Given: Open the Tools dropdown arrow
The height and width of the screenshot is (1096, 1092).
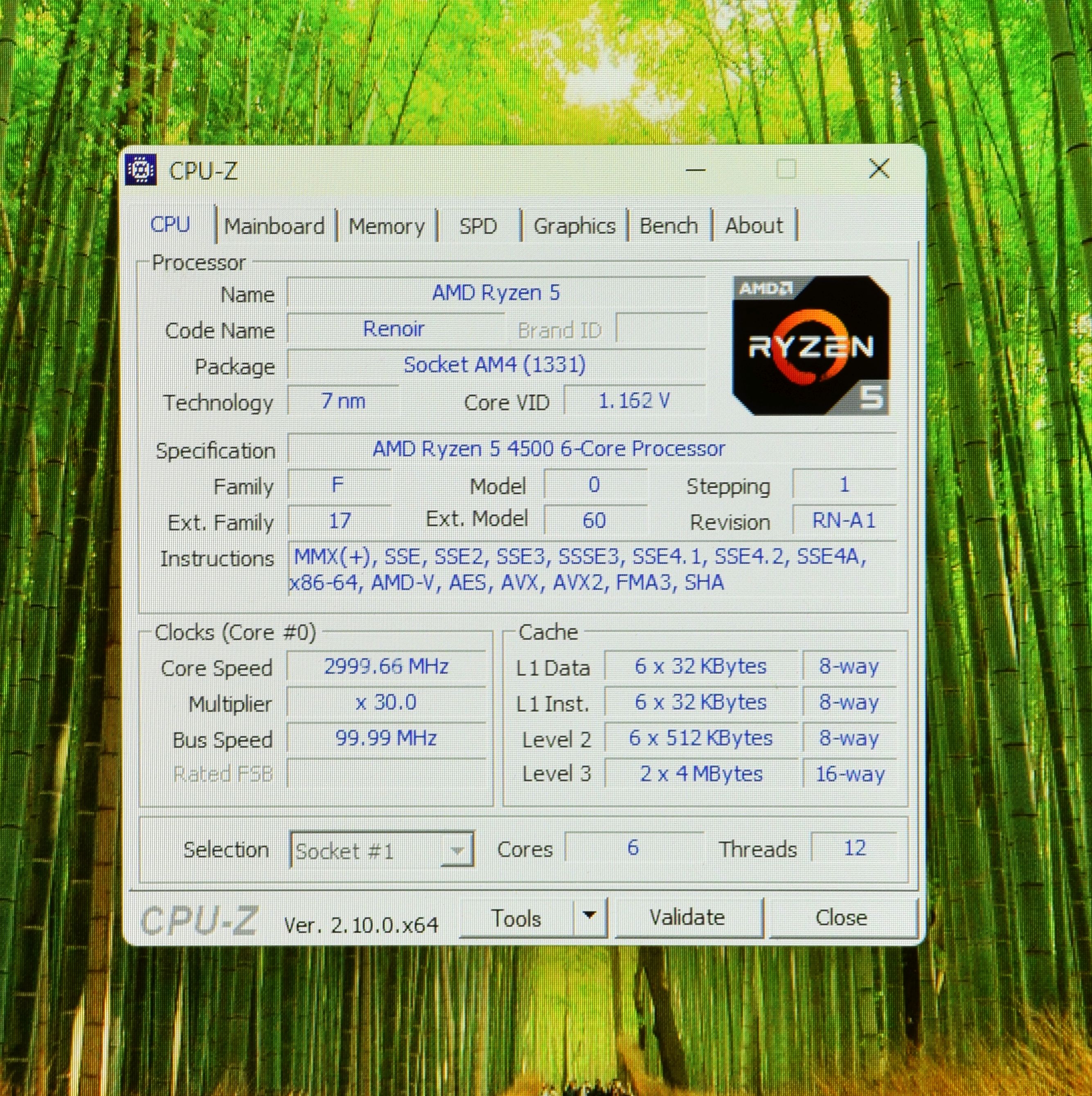Looking at the screenshot, I should point(590,917).
